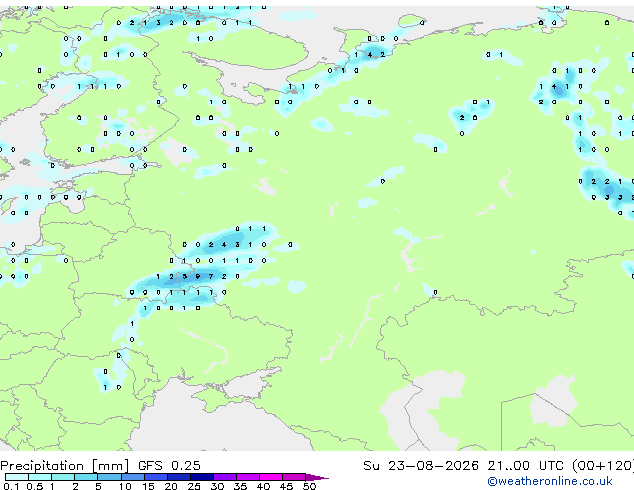Click the '10' legend scale label
This screenshot has height=490, width=634.
(125, 486)
